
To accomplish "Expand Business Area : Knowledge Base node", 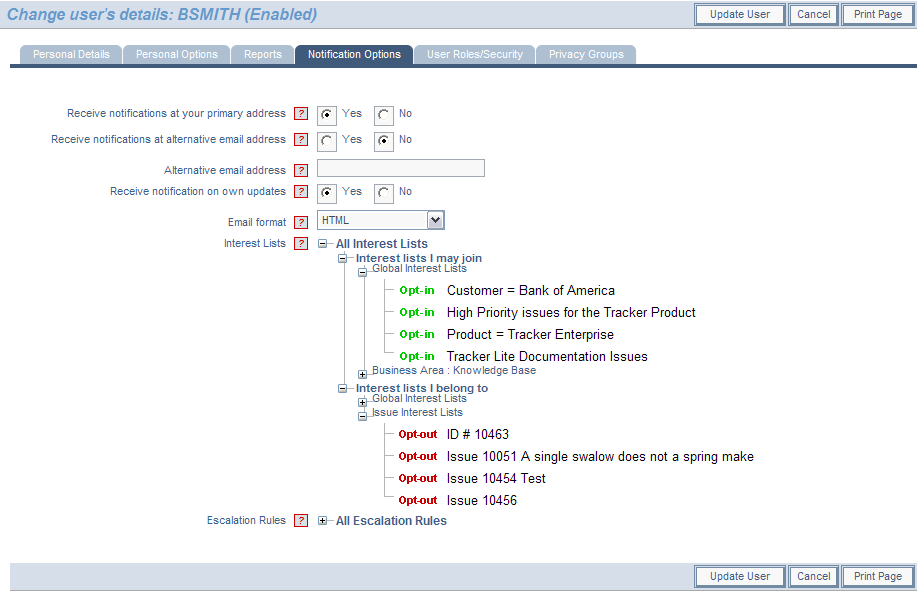I will 363,373.
